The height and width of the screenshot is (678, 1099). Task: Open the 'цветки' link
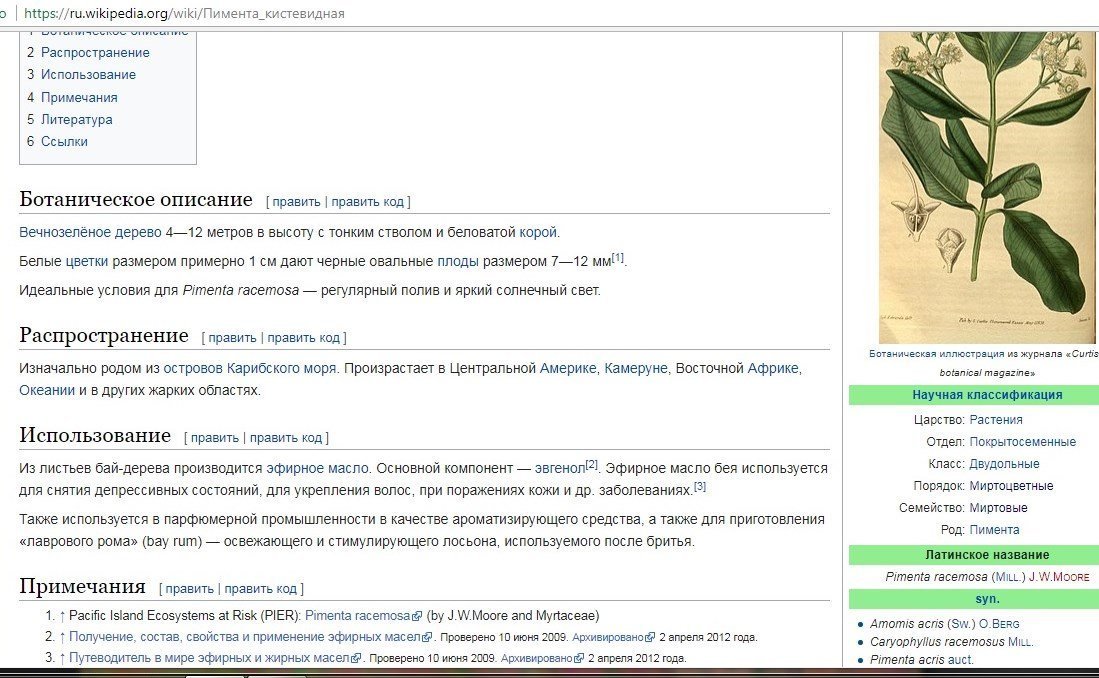pos(87,262)
